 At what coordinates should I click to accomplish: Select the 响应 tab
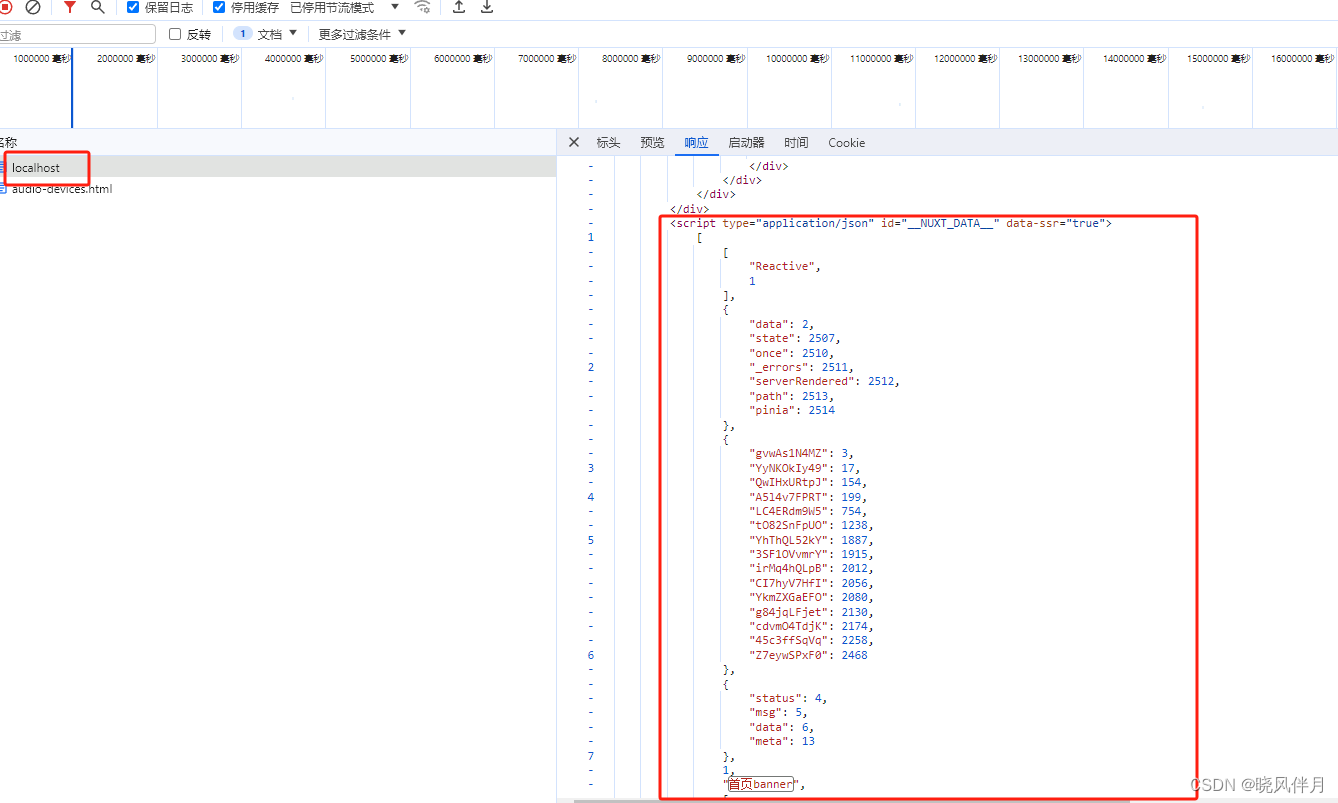pyautogui.click(x=696, y=143)
